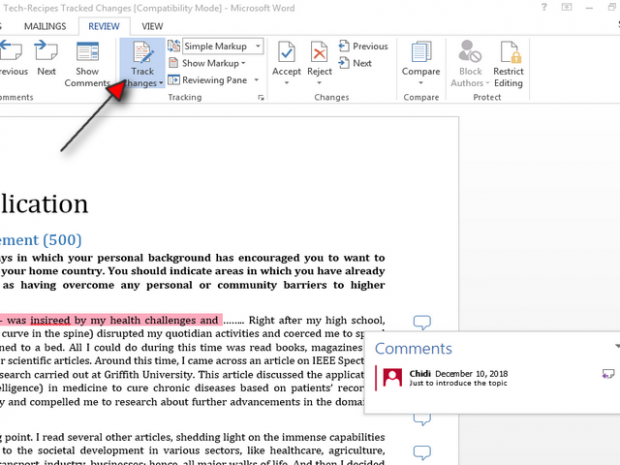Reply to Chidi's comment

[608, 374]
